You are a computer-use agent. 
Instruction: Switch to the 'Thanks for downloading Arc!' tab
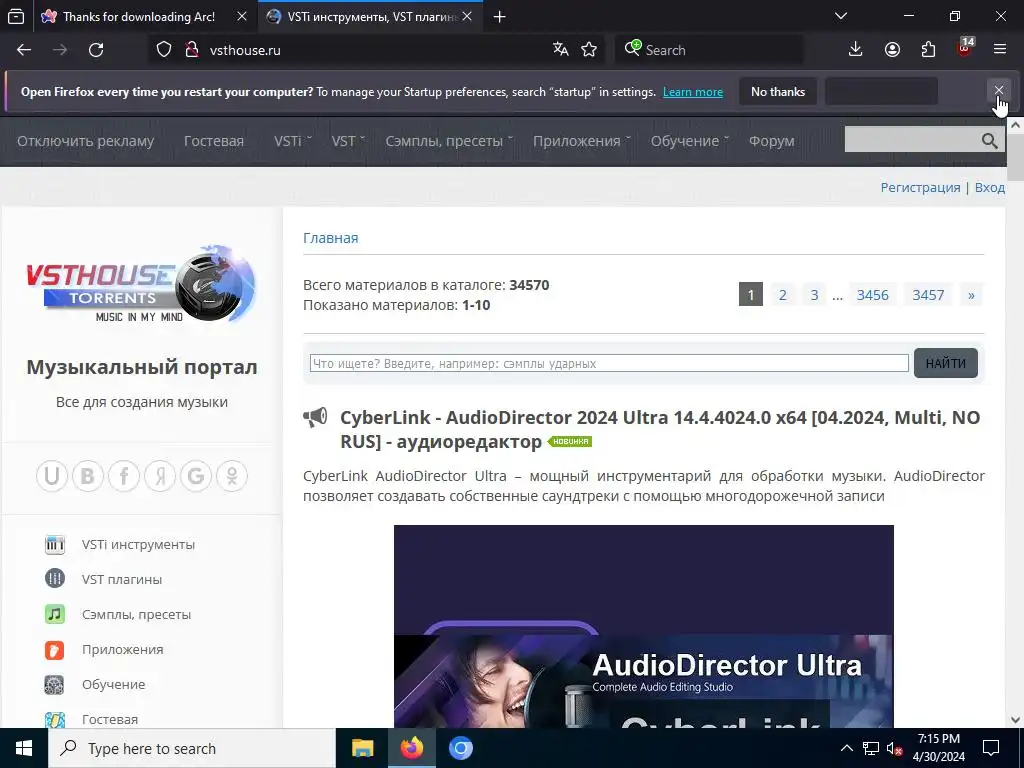(x=138, y=17)
